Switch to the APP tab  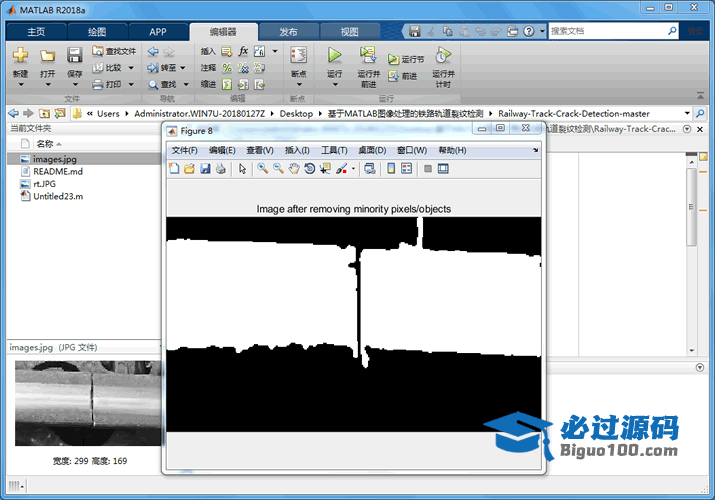(x=158, y=32)
